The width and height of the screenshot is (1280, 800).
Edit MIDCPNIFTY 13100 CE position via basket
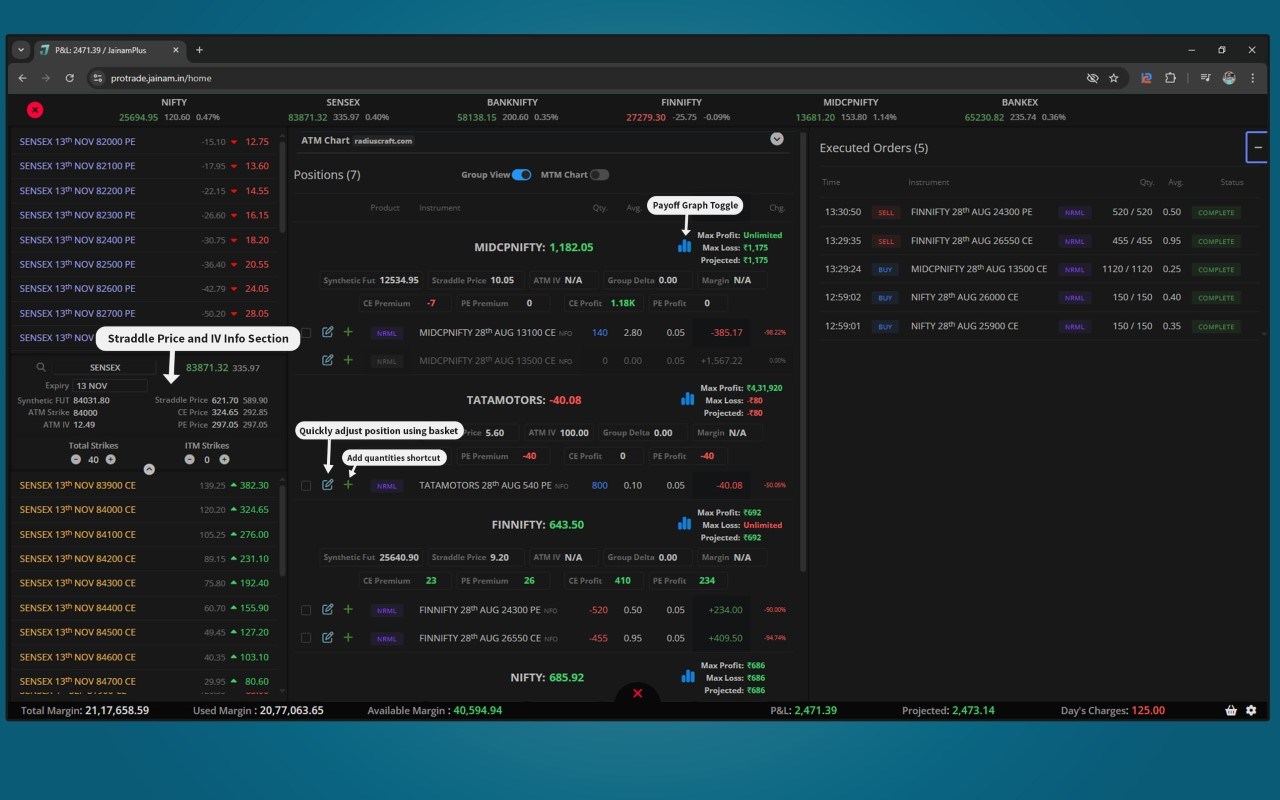[x=328, y=332]
